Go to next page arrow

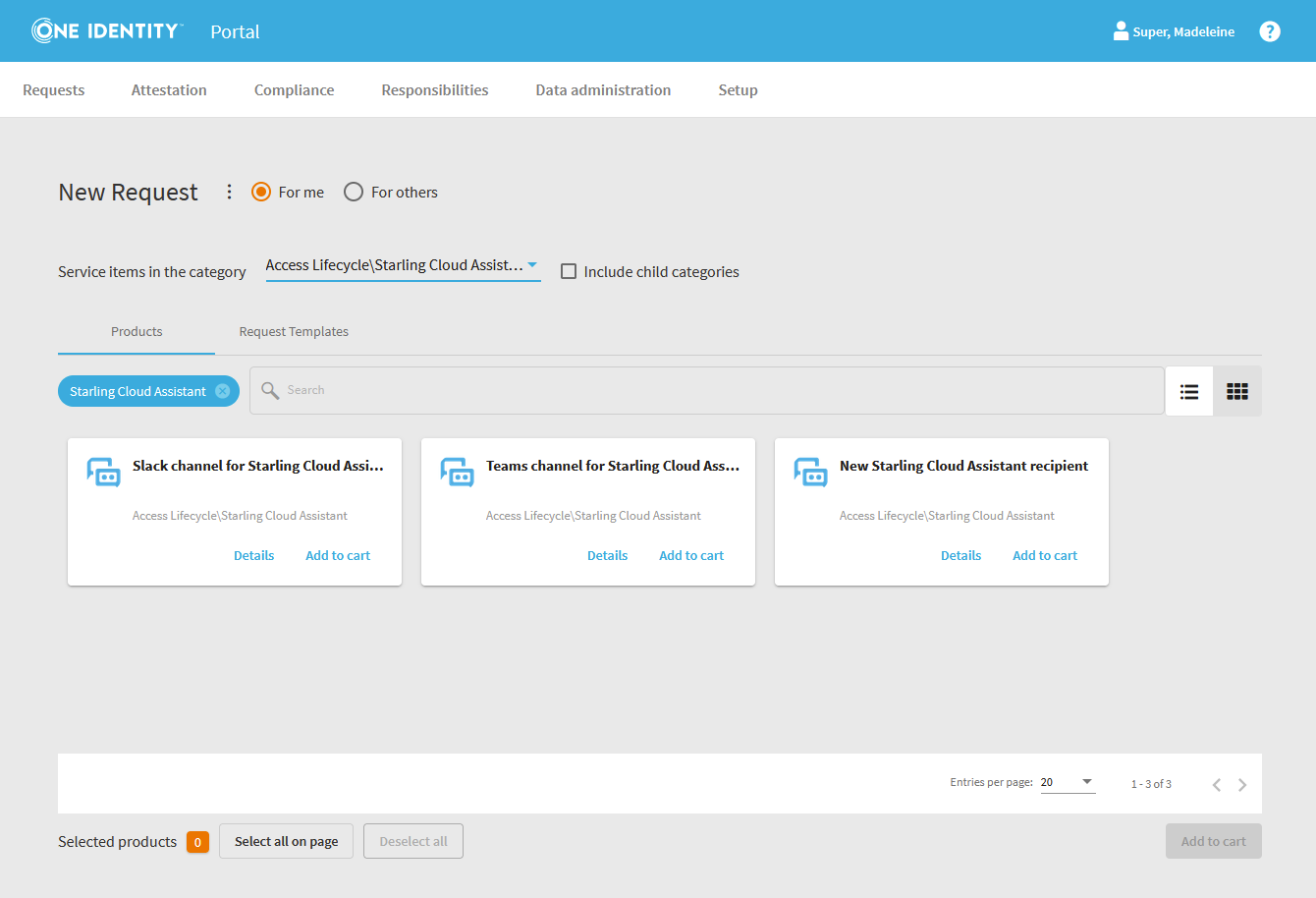[x=1242, y=784]
